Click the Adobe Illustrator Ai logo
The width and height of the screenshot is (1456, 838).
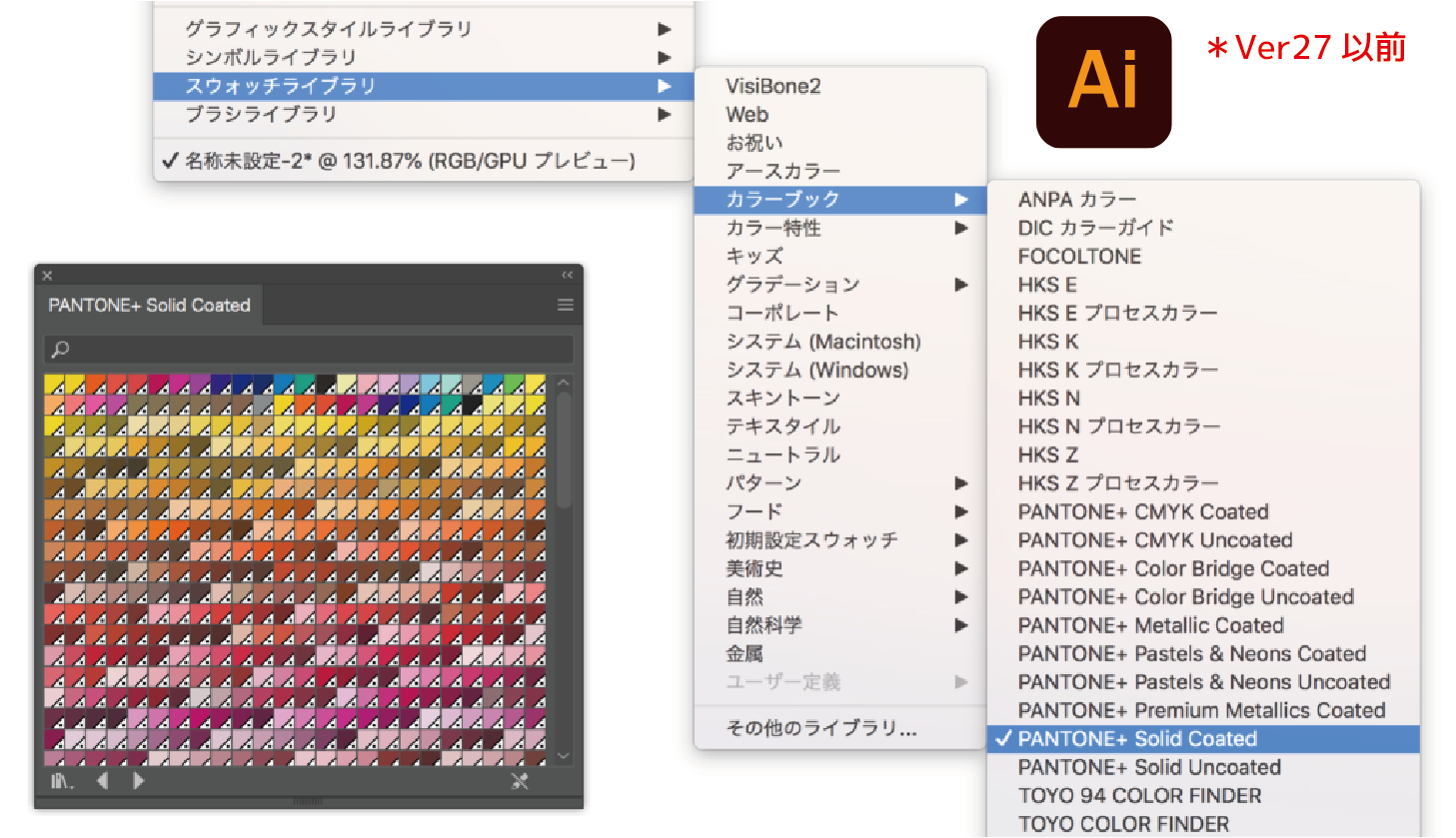click(x=1103, y=82)
